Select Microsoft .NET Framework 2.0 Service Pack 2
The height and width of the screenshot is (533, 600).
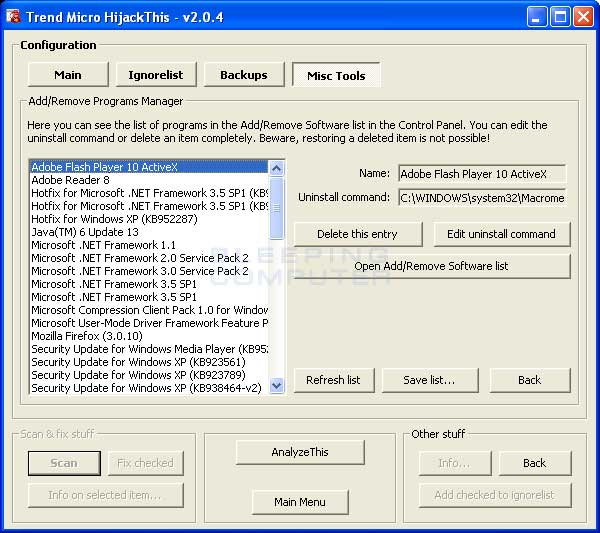149,258
